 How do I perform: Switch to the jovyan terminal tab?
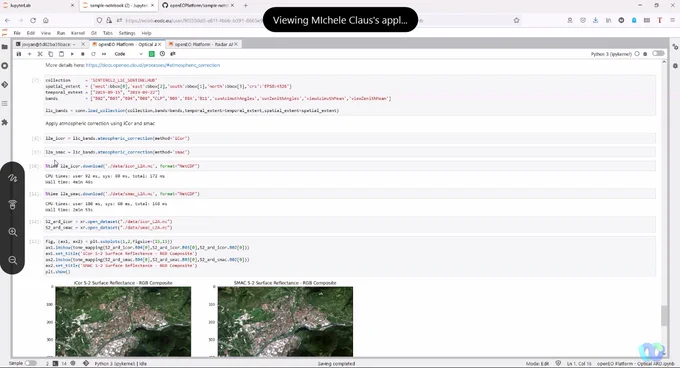[x=49, y=44]
